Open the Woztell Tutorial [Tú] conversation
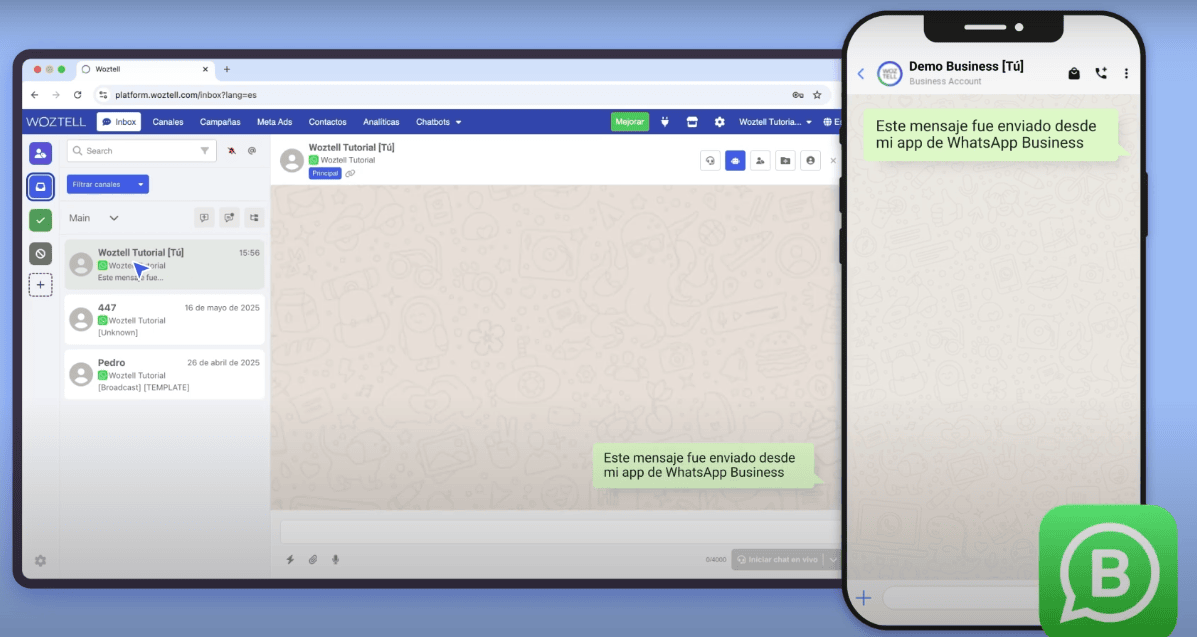 click(164, 264)
